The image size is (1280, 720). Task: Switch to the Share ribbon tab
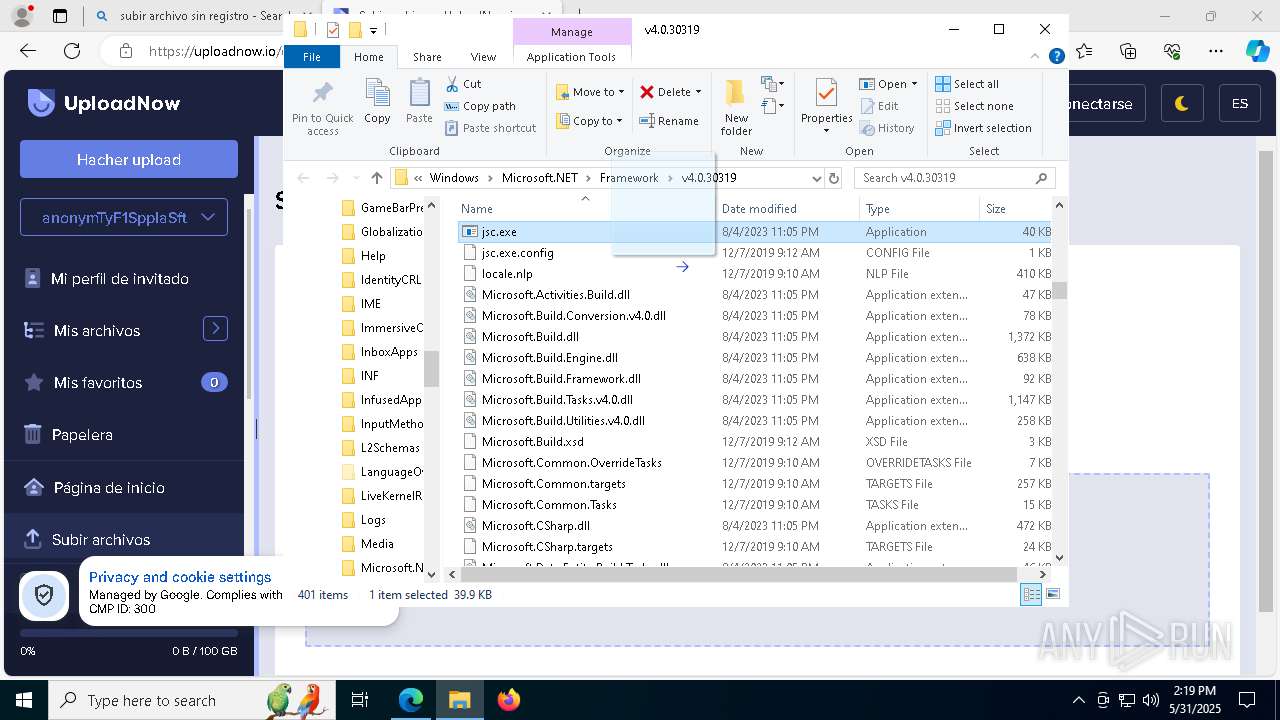click(x=427, y=57)
